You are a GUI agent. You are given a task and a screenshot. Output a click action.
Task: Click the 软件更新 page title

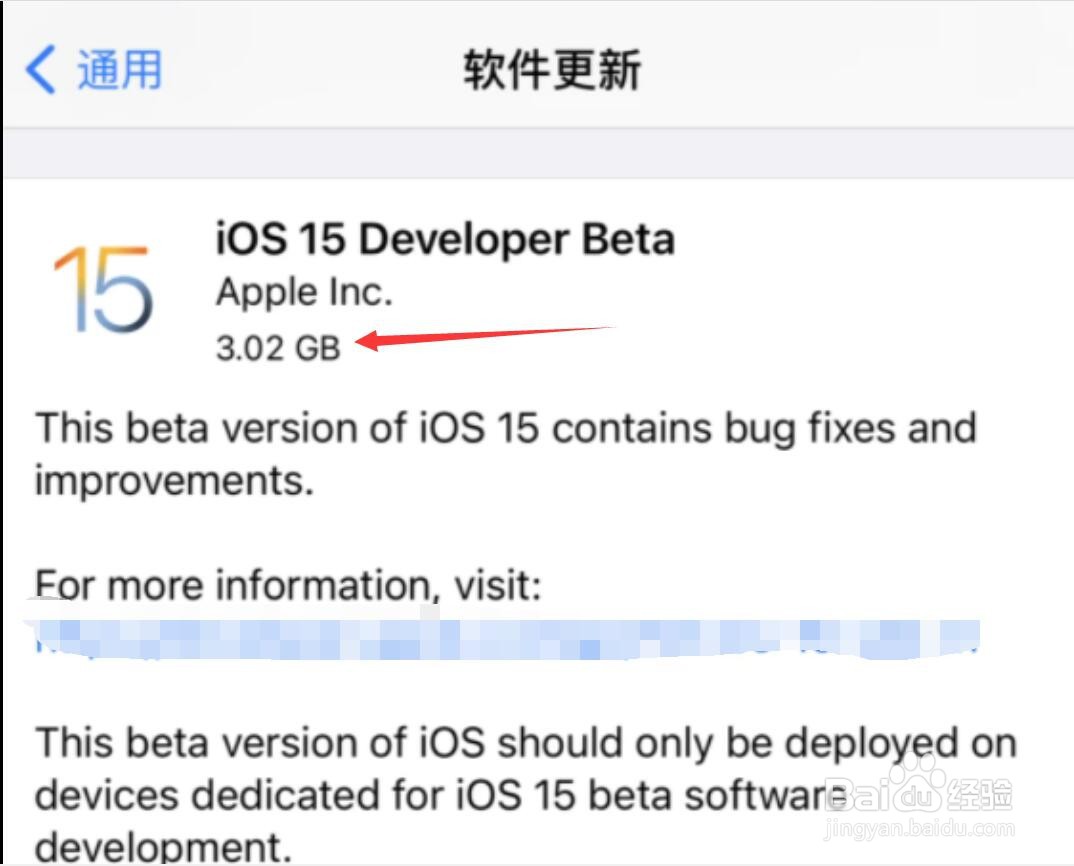(x=551, y=70)
